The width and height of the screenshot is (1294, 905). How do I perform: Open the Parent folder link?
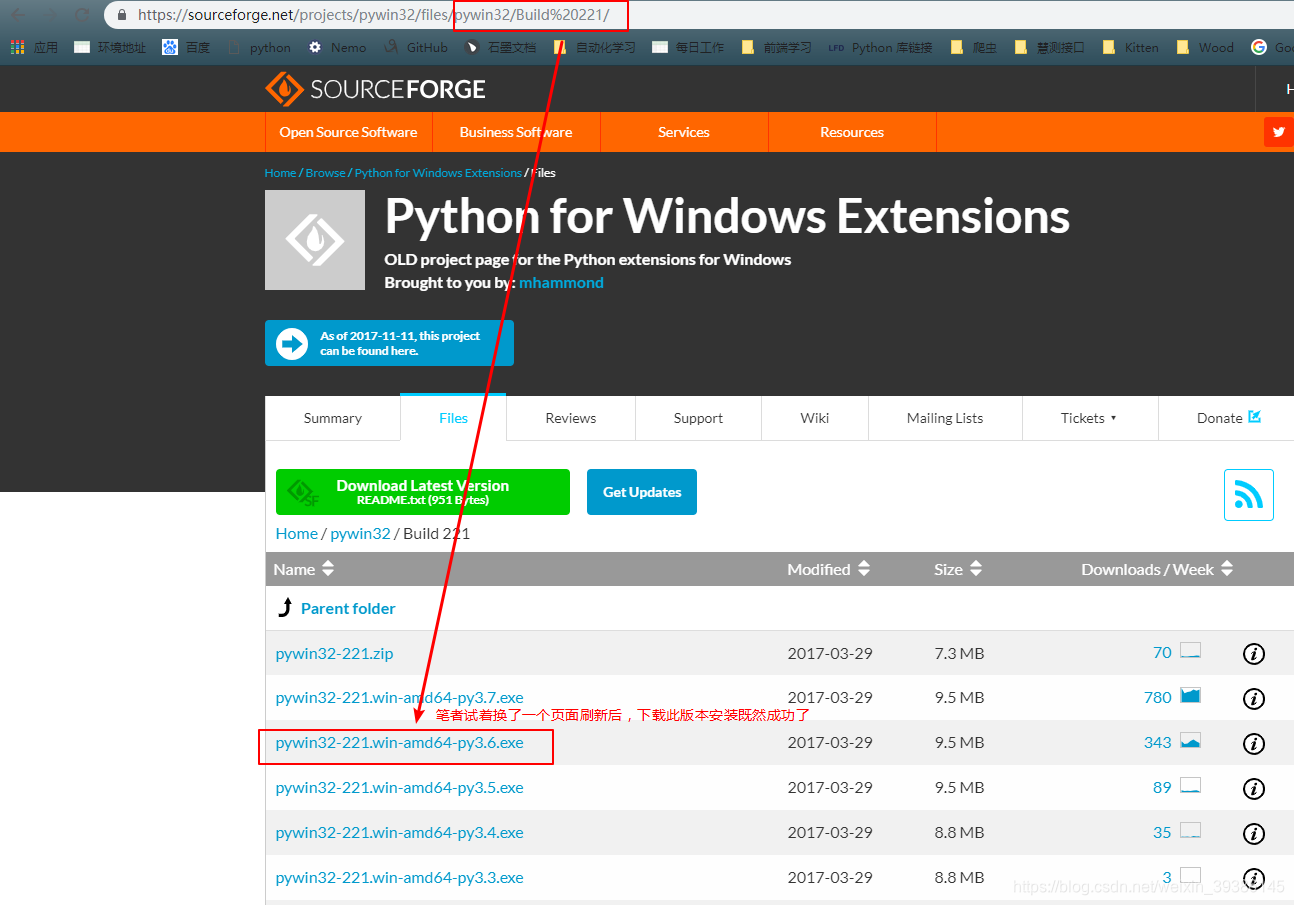point(348,608)
